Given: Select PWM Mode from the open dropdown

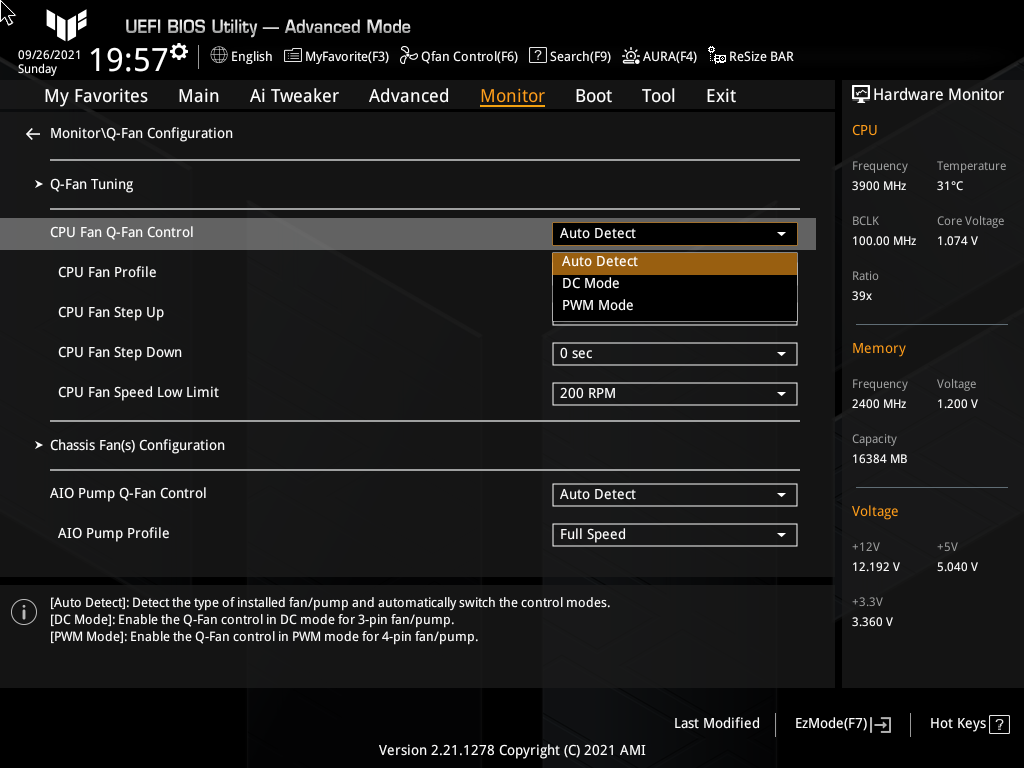Looking at the screenshot, I should (x=674, y=305).
